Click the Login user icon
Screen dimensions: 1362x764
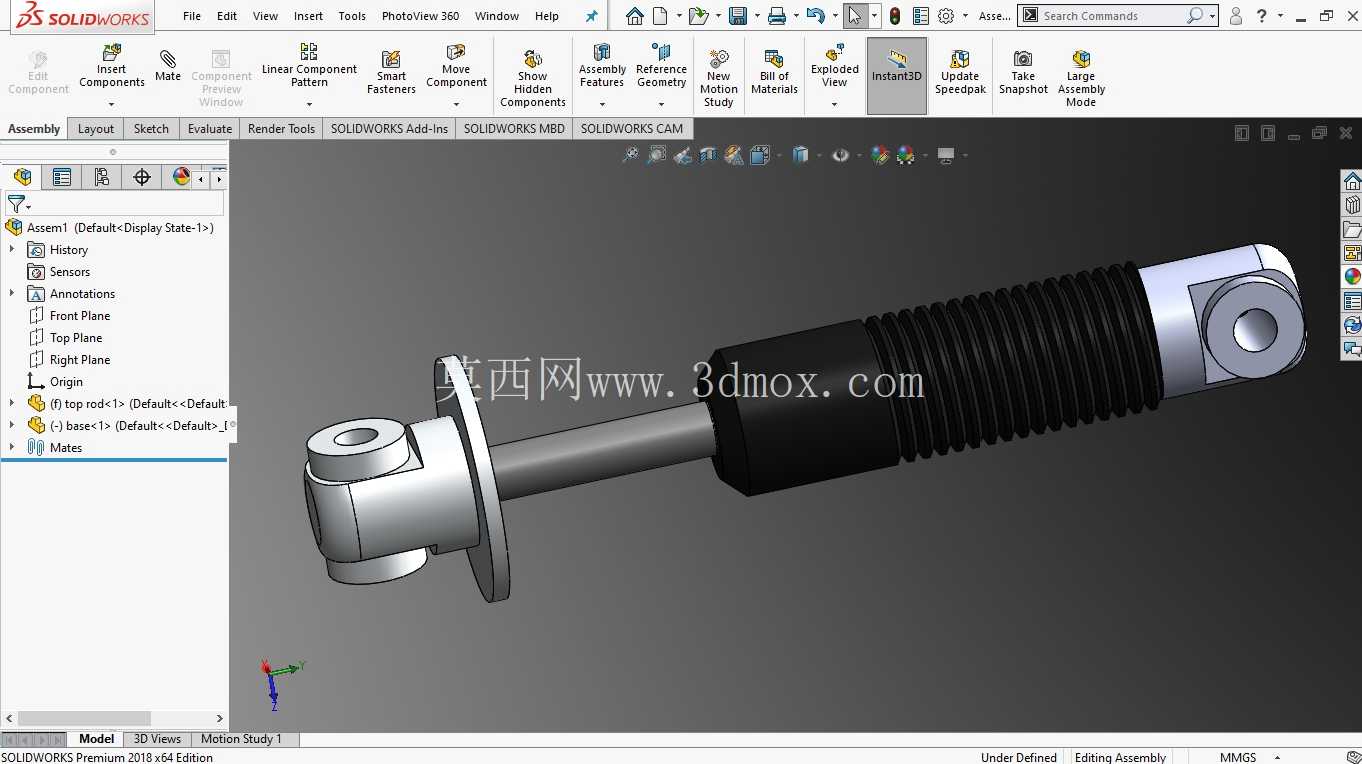coord(1236,16)
